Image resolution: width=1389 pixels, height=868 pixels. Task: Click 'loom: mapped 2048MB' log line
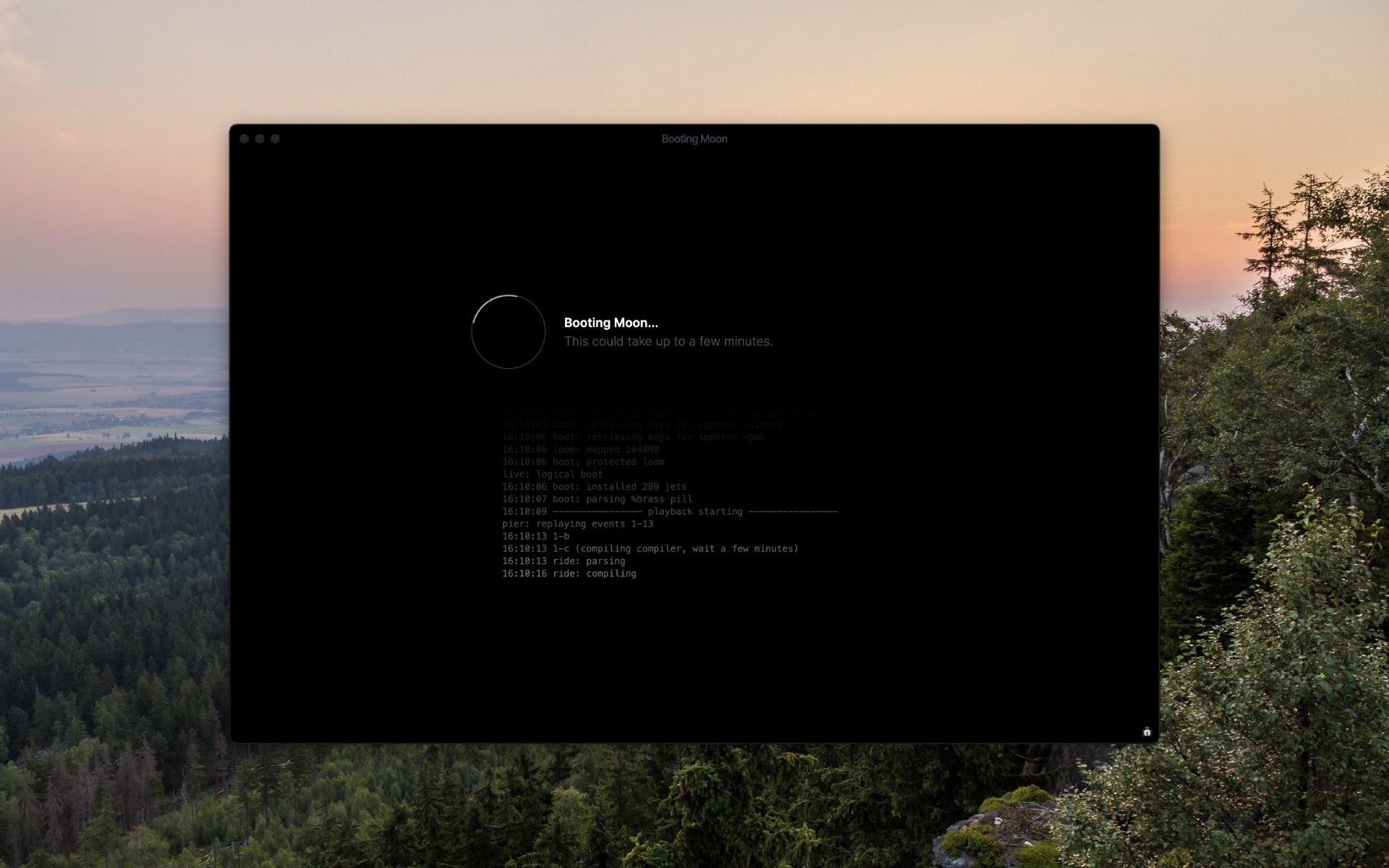580,450
